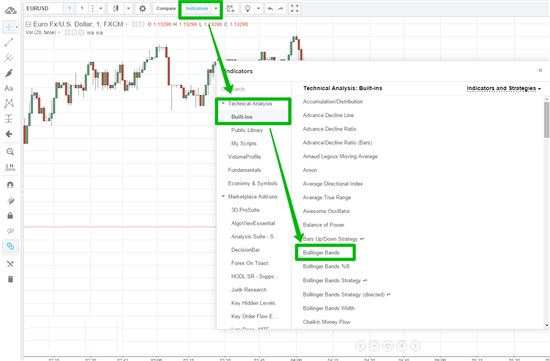This screenshot has height=361, width=550.
Task: Click the indicator search field
Action: [254, 89]
